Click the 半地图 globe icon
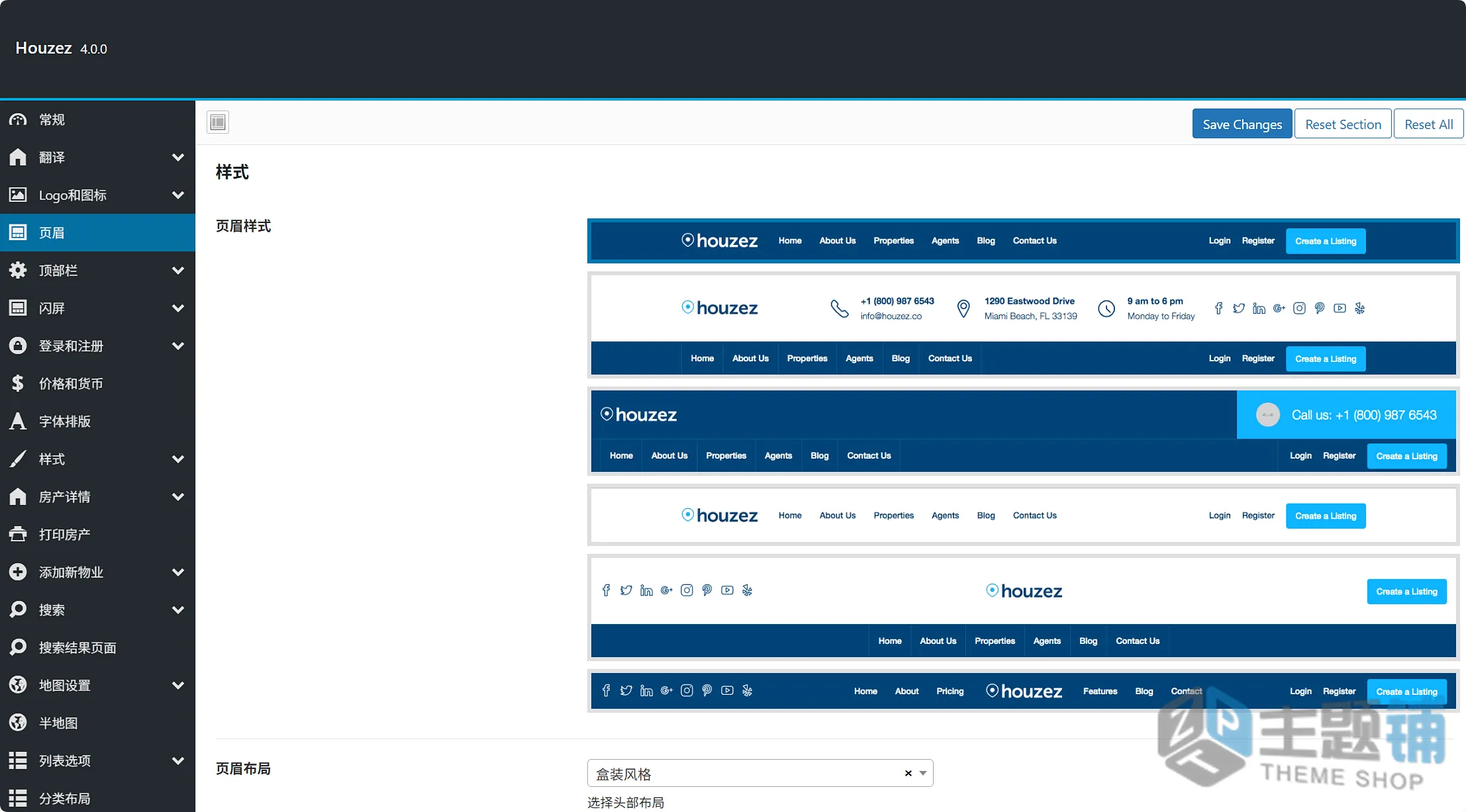Screen dimensions: 1466x812 pos(18,723)
